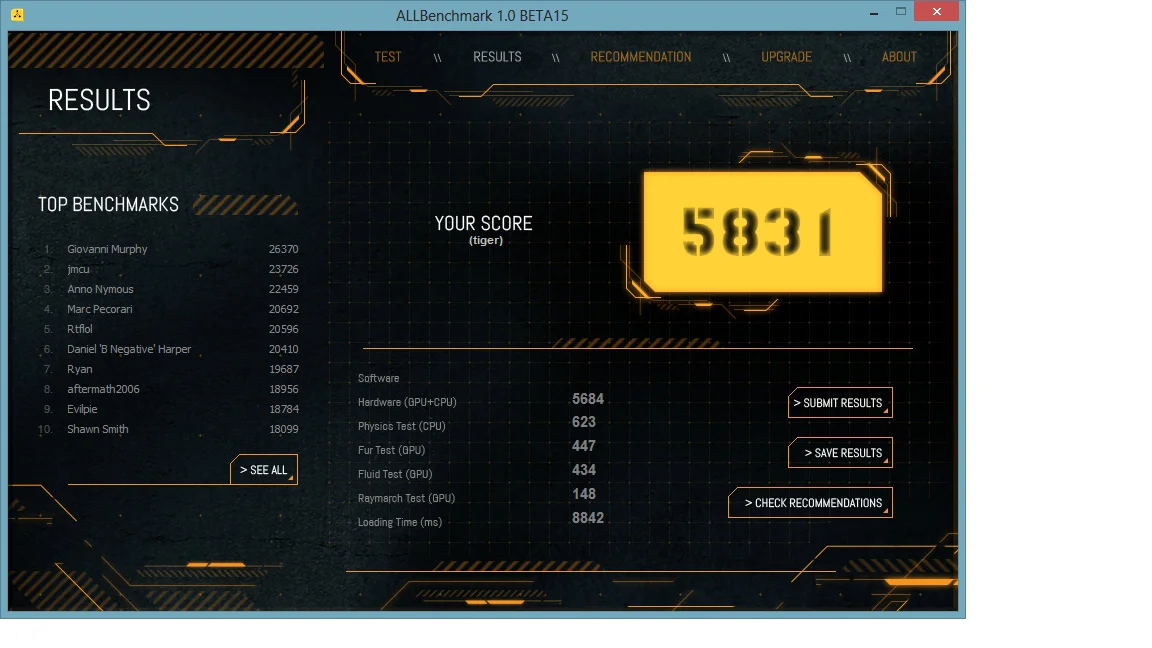This screenshot has height=648, width=1152.
Task: Select the Rtflol leaderboard entry
Action: pos(170,328)
